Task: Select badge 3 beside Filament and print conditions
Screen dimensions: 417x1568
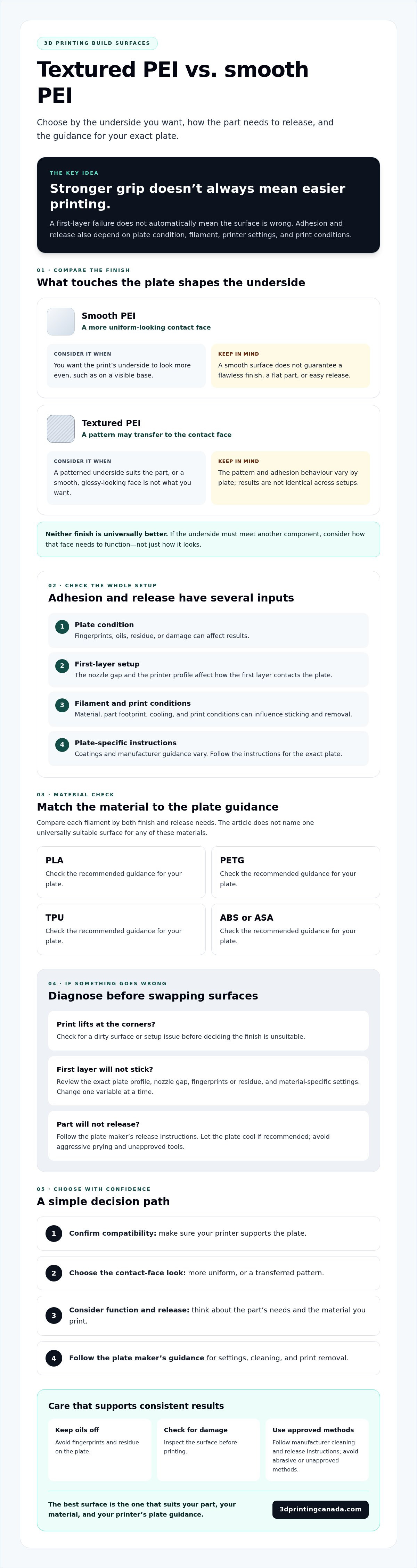Action: pyautogui.click(x=62, y=705)
